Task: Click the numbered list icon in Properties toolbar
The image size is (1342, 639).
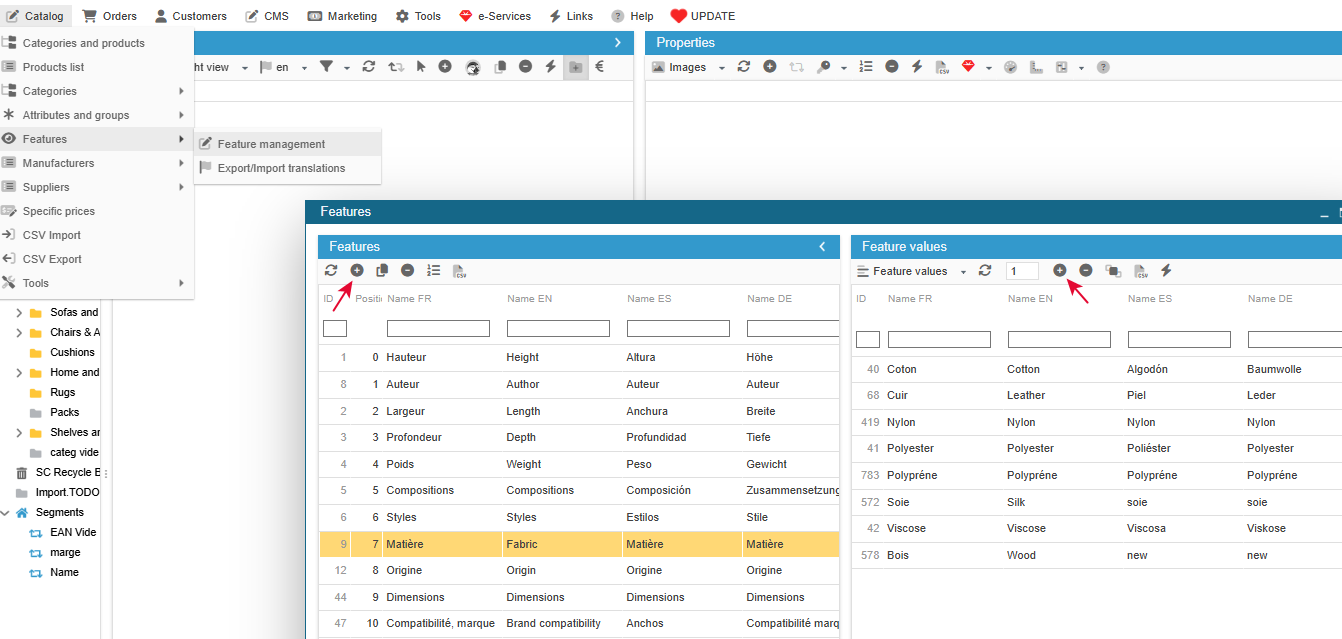Action: pyautogui.click(x=866, y=66)
